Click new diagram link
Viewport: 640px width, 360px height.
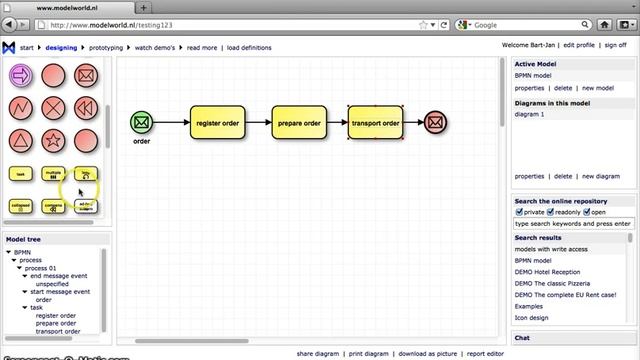click(x=601, y=176)
